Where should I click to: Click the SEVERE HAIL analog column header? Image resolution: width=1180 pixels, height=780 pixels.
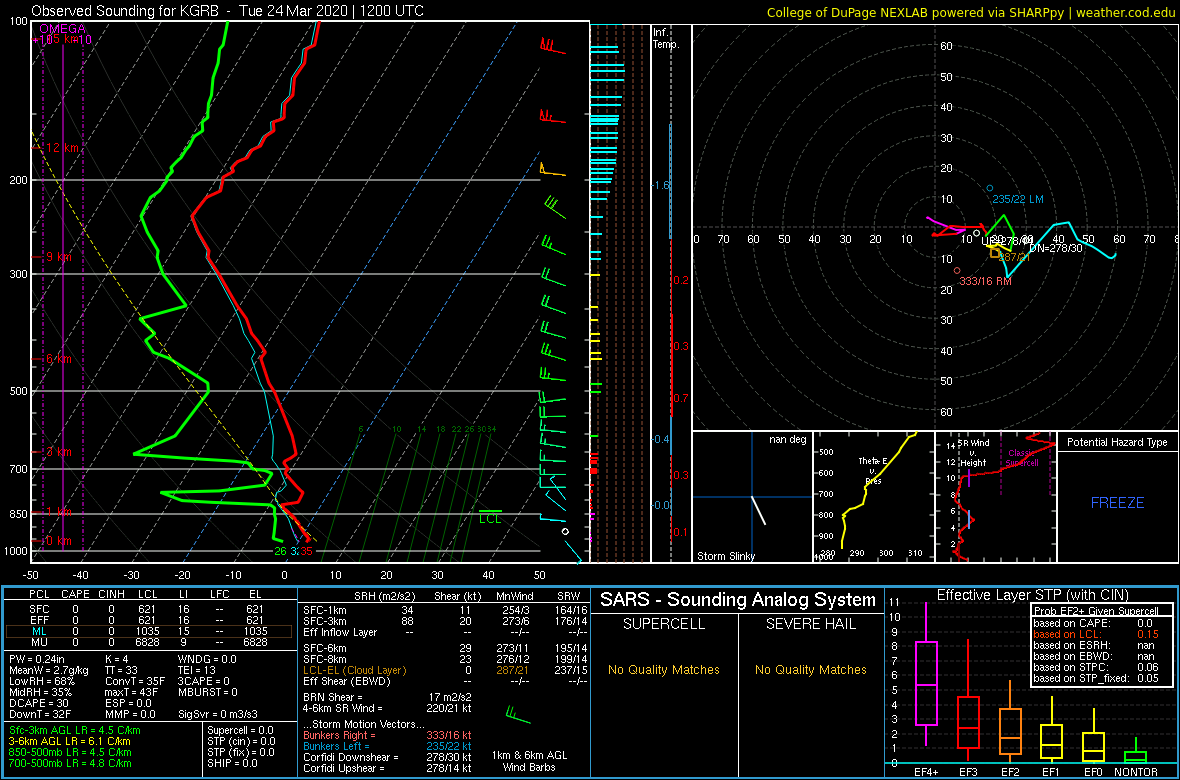(x=811, y=624)
